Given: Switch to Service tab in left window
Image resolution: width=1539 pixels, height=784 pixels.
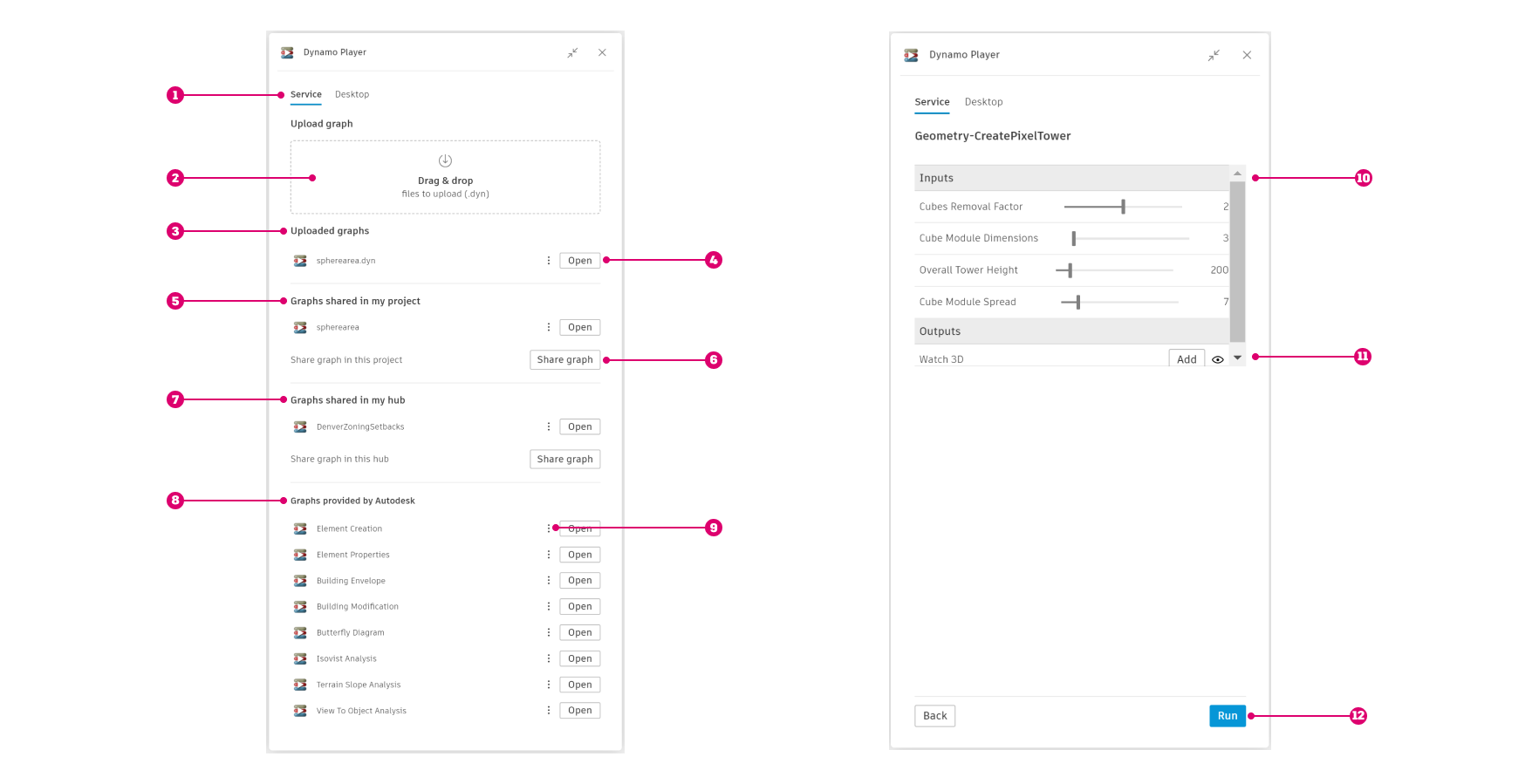Looking at the screenshot, I should tap(306, 94).
